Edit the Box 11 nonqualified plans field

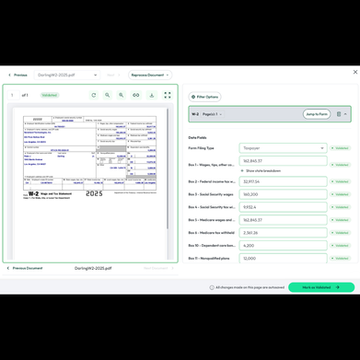[283, 258]
